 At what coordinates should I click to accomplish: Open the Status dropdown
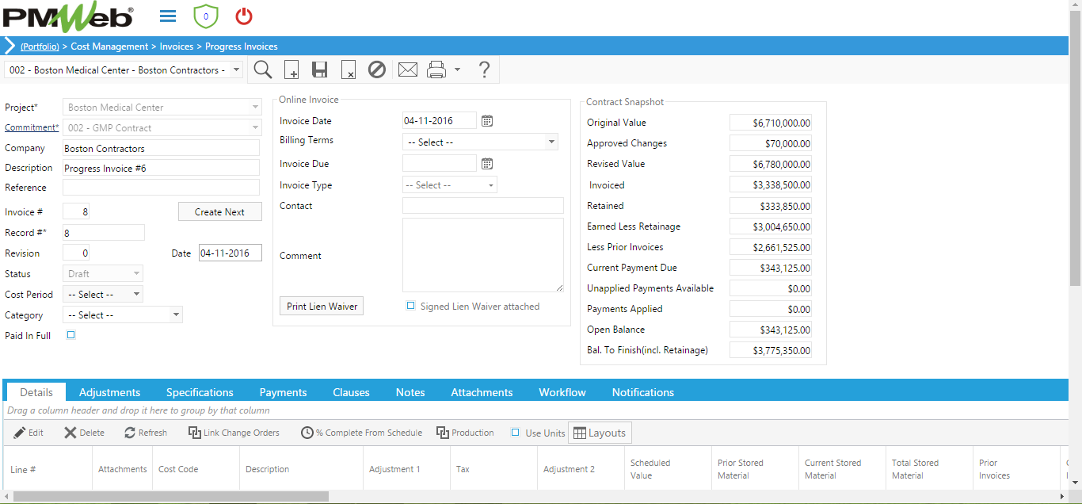point(137,274)
